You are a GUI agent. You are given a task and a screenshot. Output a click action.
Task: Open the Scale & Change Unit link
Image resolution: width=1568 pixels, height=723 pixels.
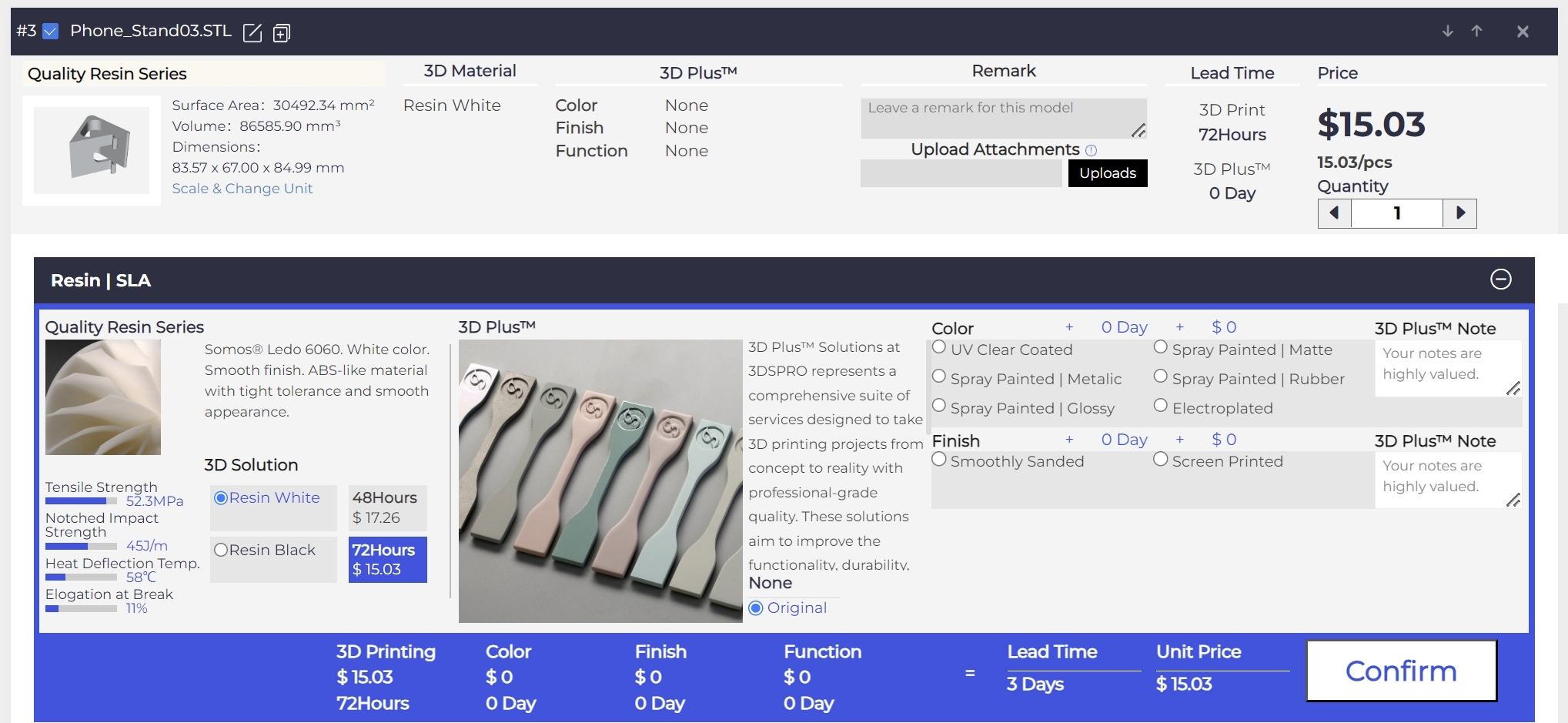[x=242, y=189]
